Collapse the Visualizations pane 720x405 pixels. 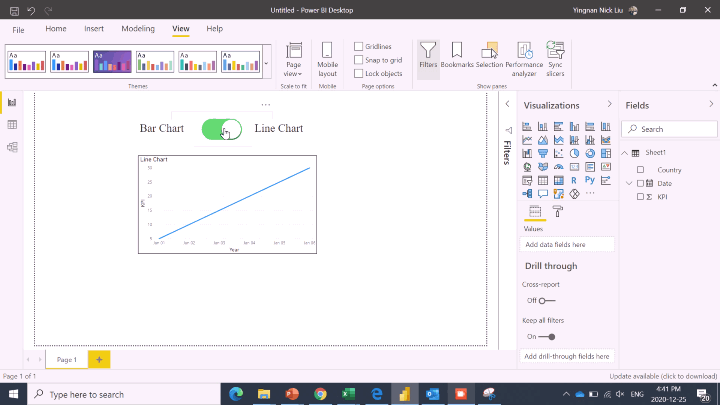click(x=609, y=104)
